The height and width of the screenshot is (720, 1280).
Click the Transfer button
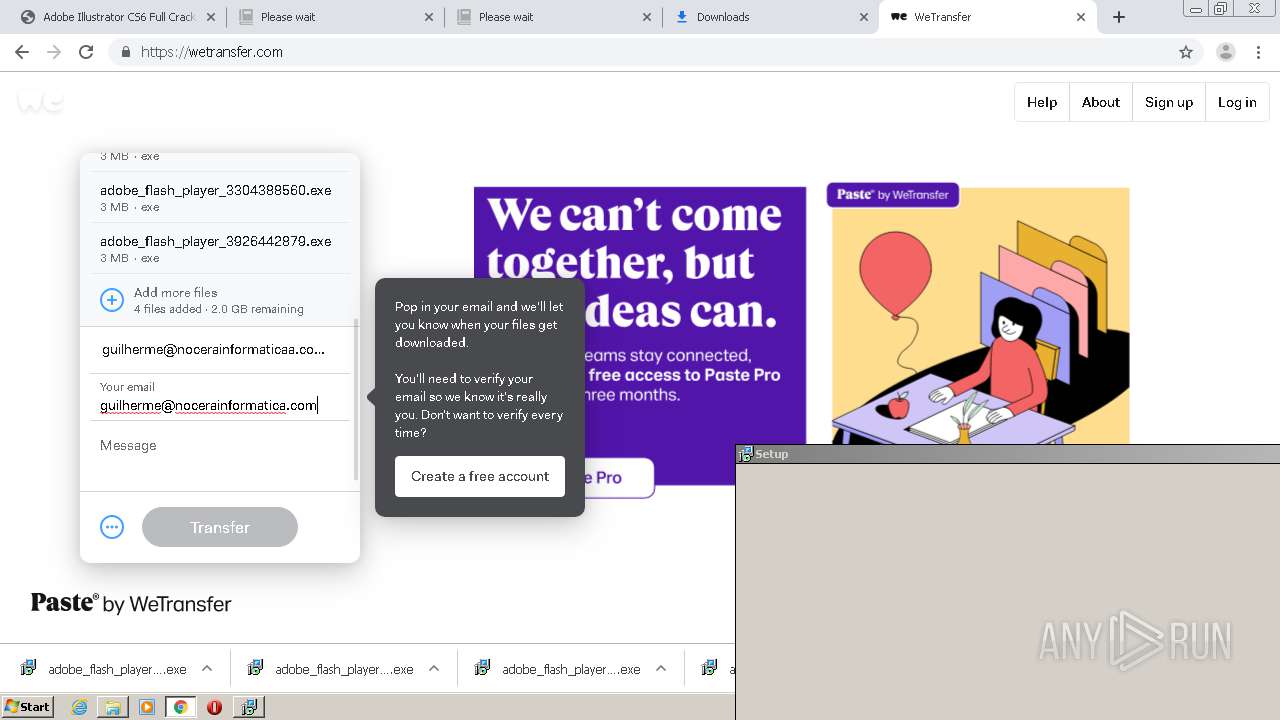coord(220,527)
